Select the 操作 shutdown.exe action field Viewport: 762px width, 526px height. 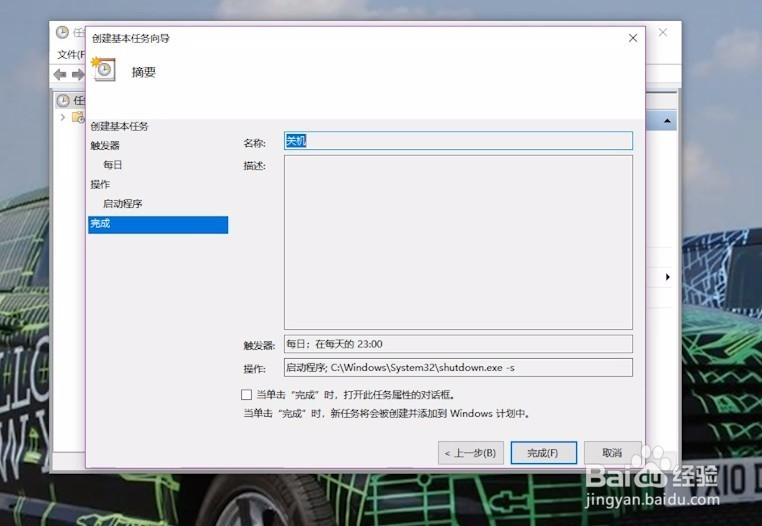point(458,368)
